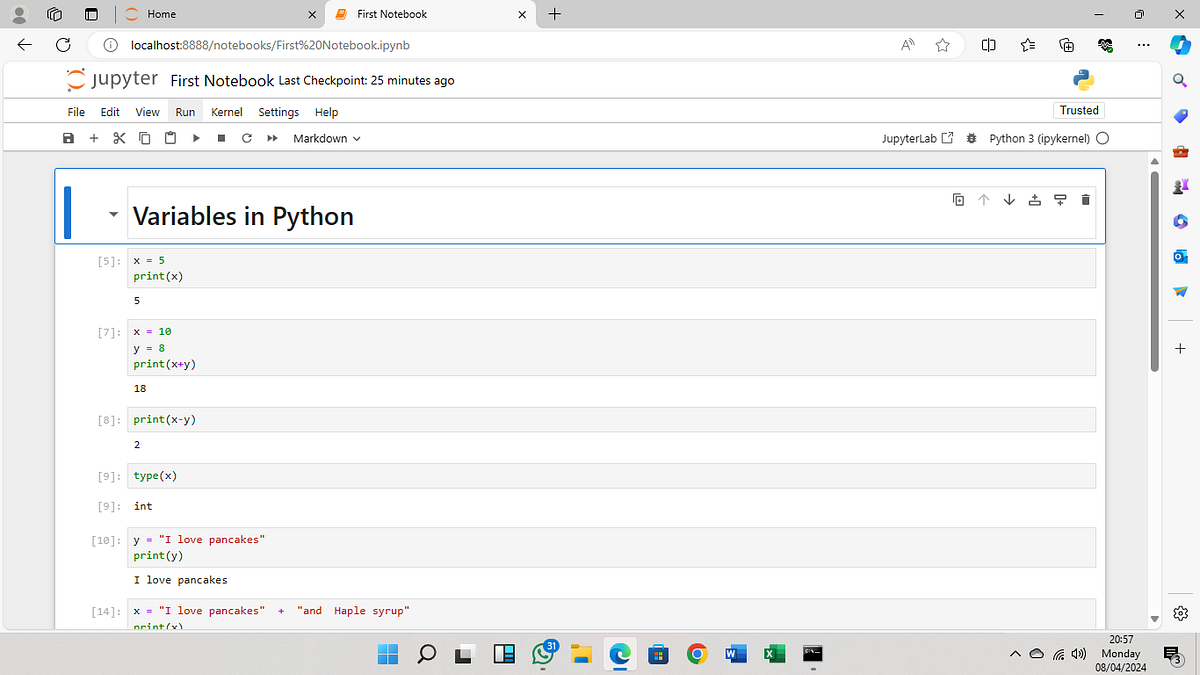
Task: Insert a new cell below using toolbar plus
Action: point(93,138)
